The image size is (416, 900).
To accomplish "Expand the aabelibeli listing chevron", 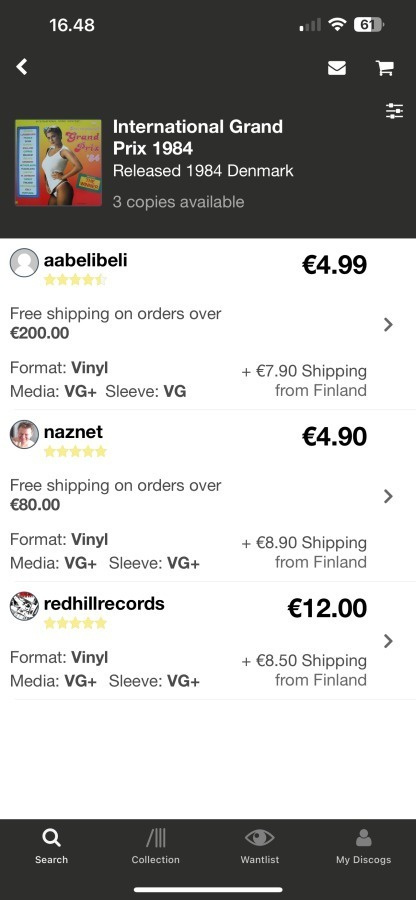I will (388, 325).
